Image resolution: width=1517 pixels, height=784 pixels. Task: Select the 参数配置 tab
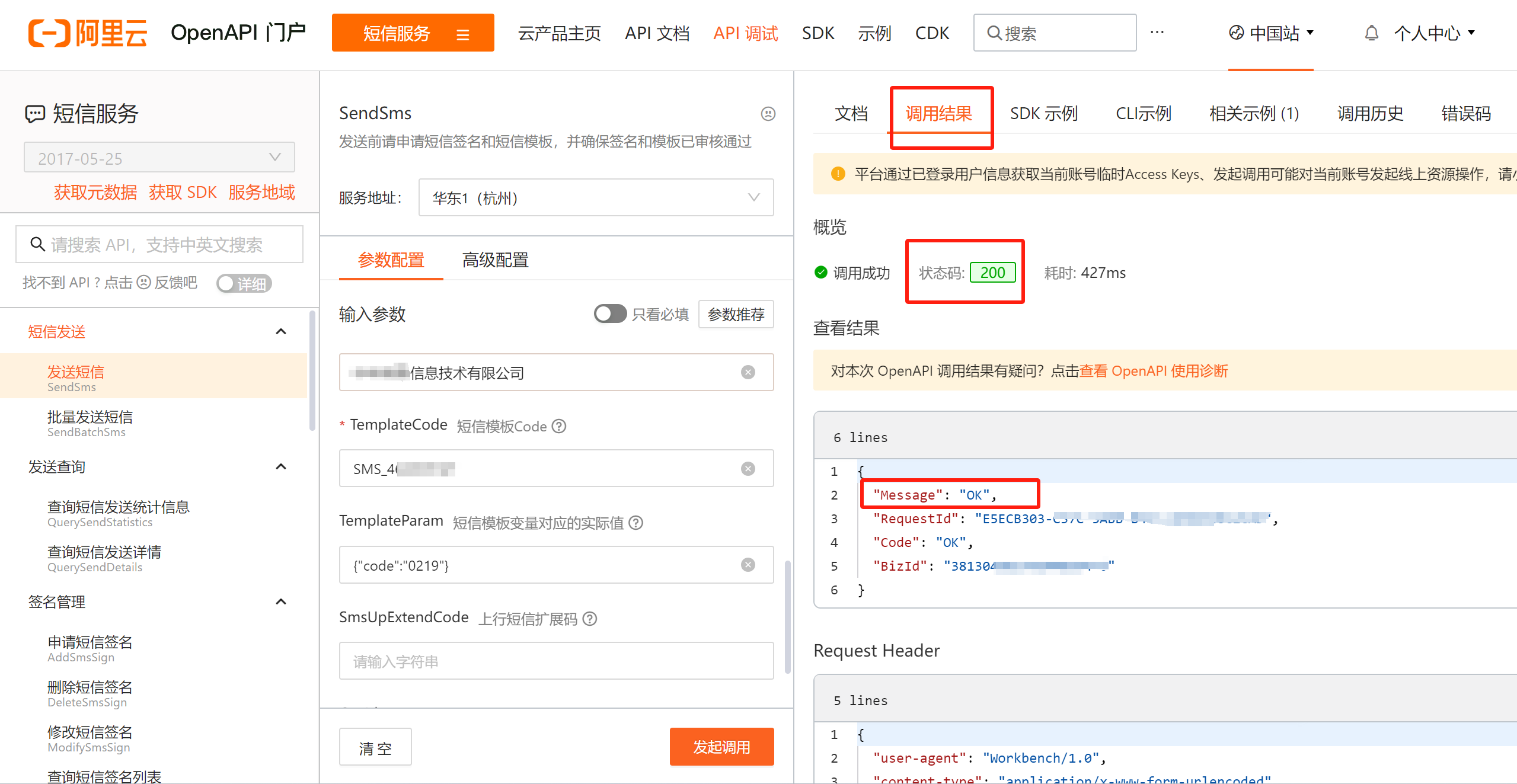(391, 260)
